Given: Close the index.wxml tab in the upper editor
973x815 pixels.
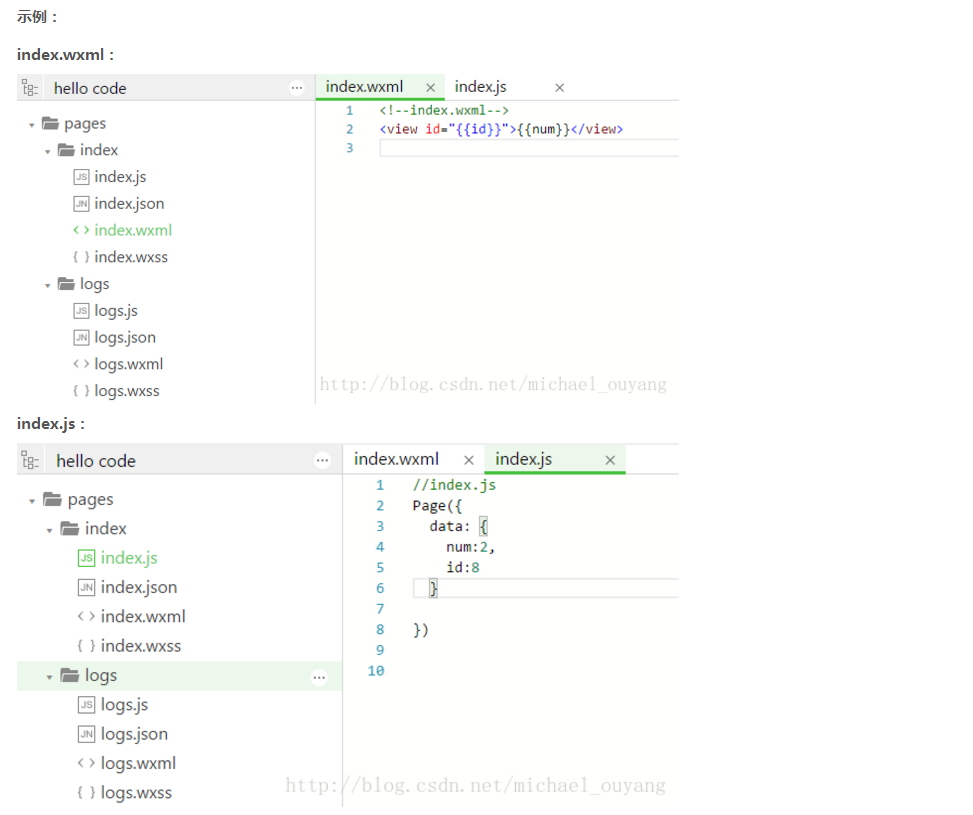Looking at the screenshot, I should pos(431,88).
